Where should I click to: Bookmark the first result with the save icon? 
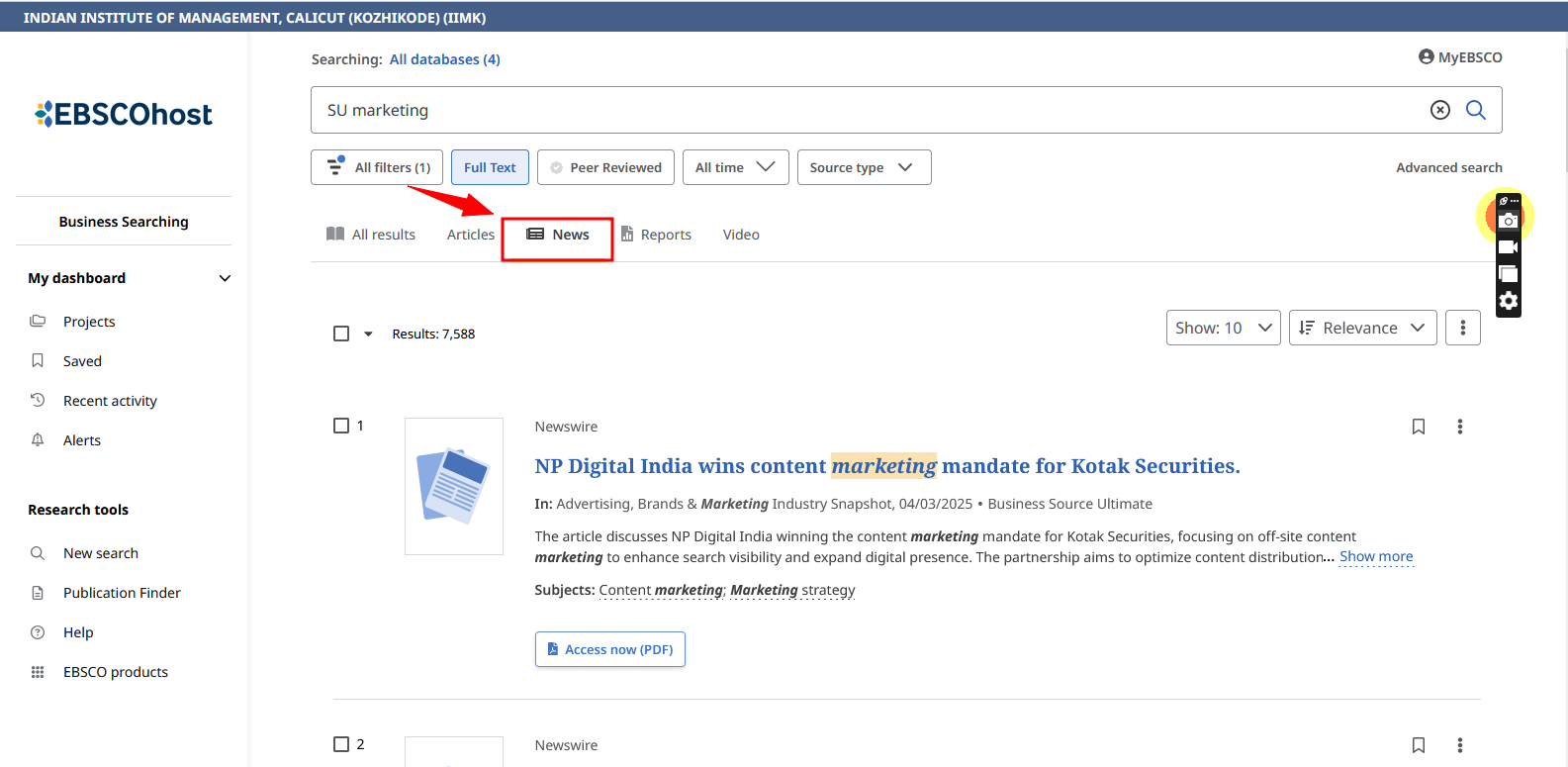coord(1418,427)
